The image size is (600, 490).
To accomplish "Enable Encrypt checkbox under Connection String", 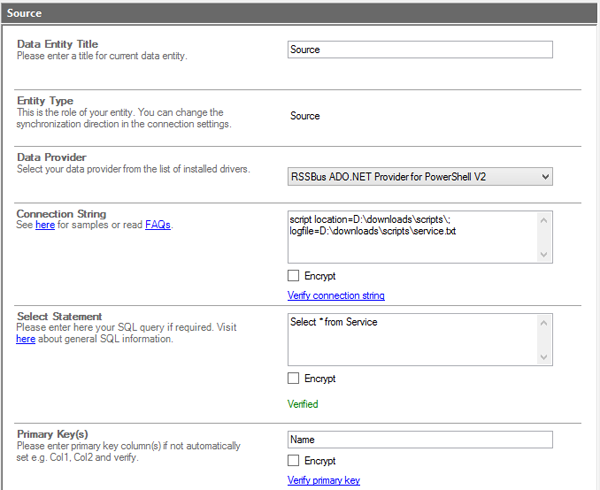I will (x=294, y=276).
